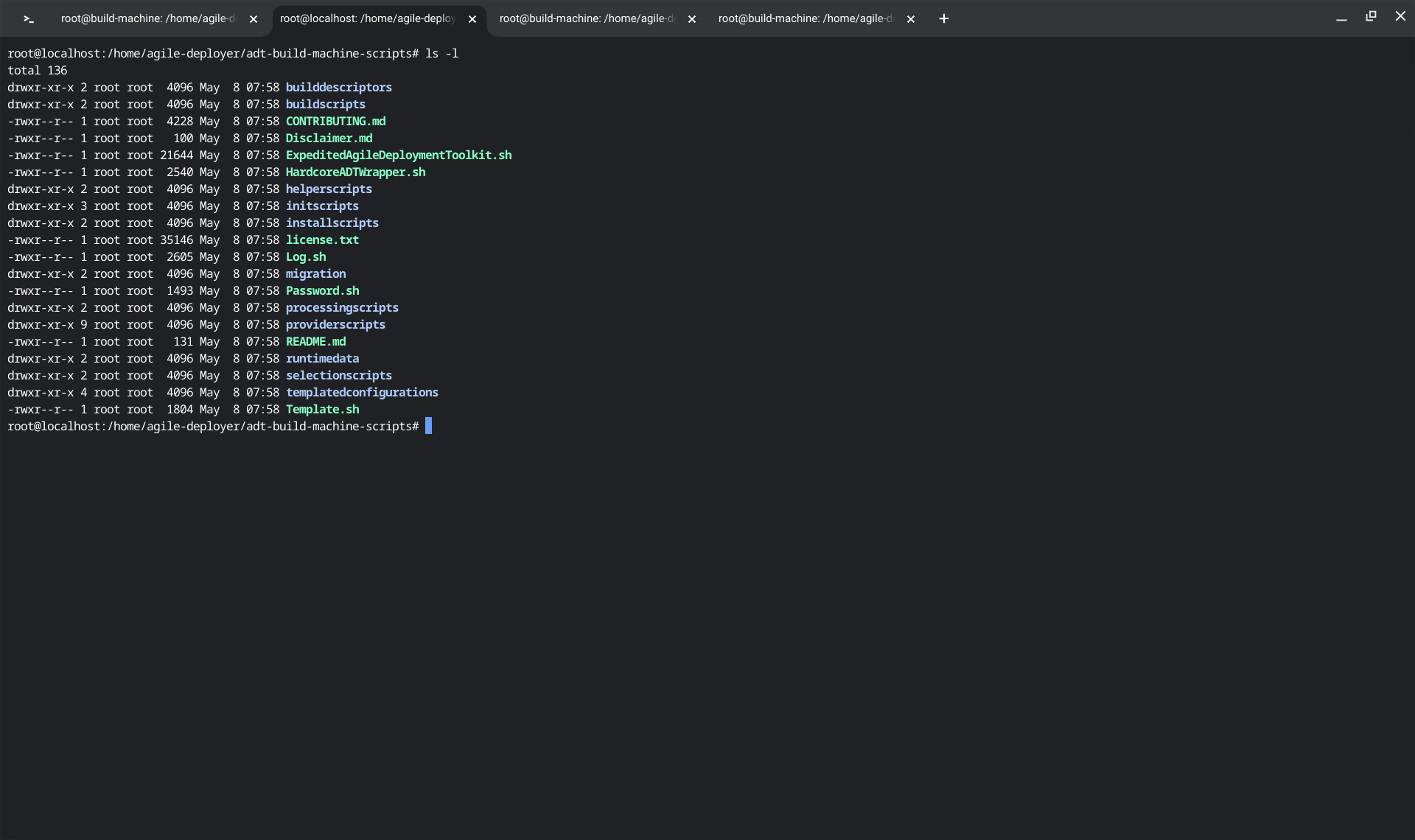Click the README.md file entry

point(315,342)
